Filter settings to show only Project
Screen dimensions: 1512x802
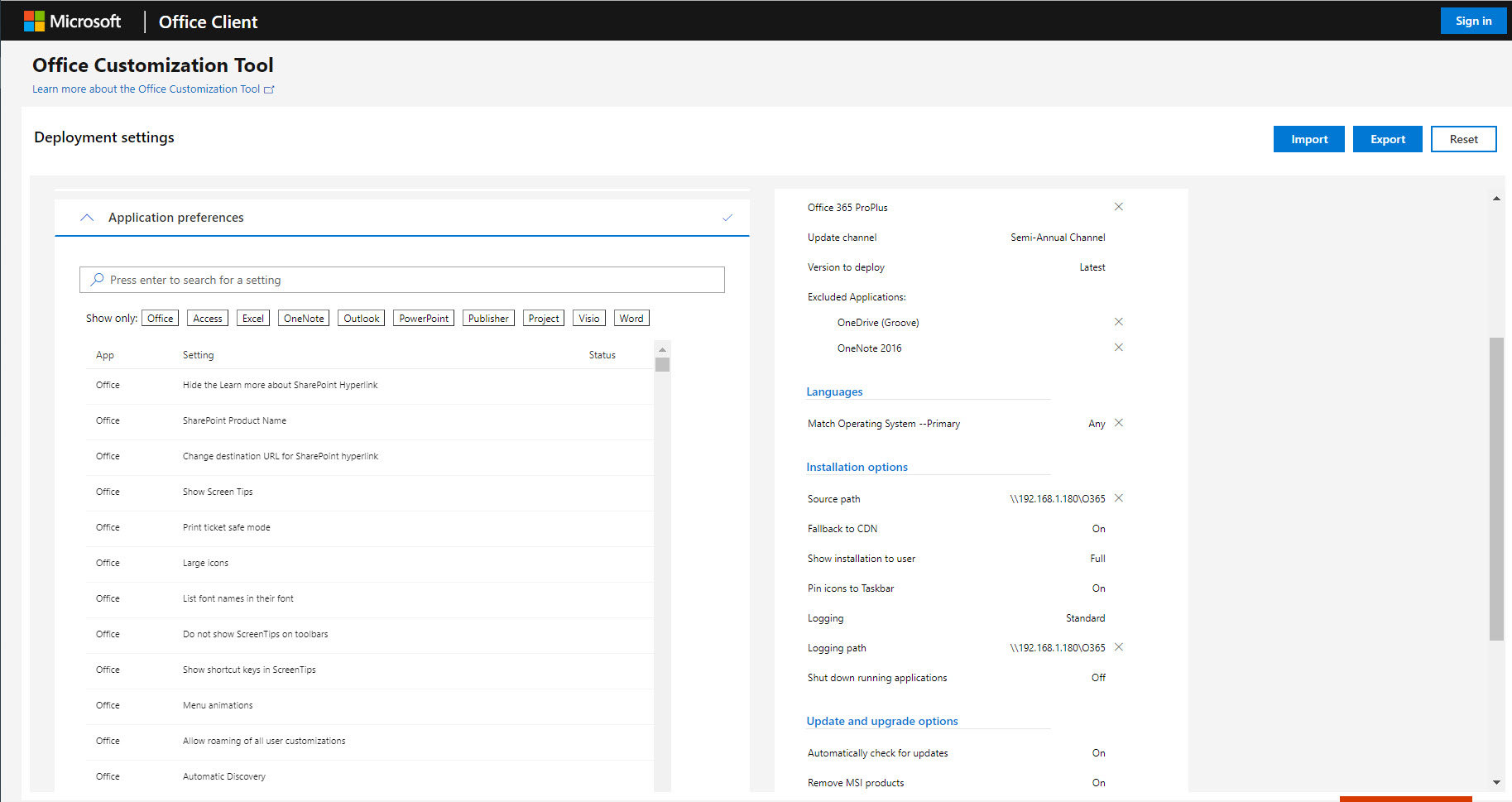(x=544, y=319)
